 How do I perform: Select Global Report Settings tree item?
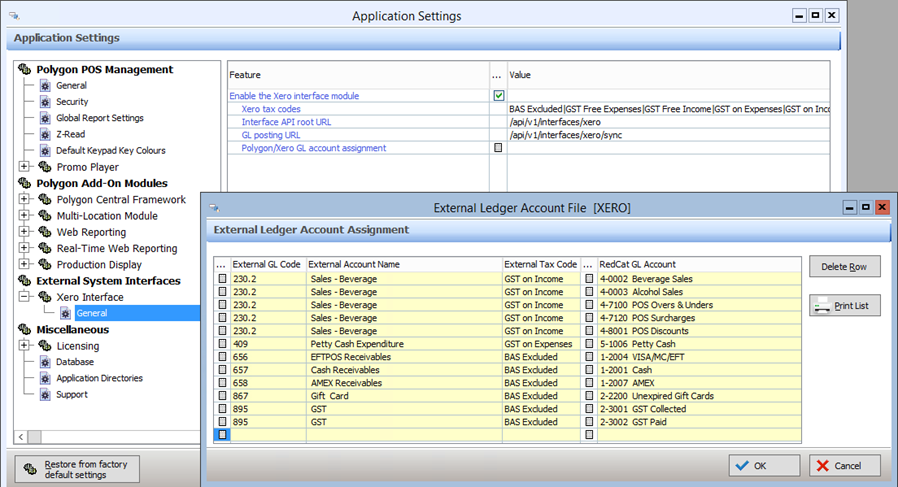[100, 118]
